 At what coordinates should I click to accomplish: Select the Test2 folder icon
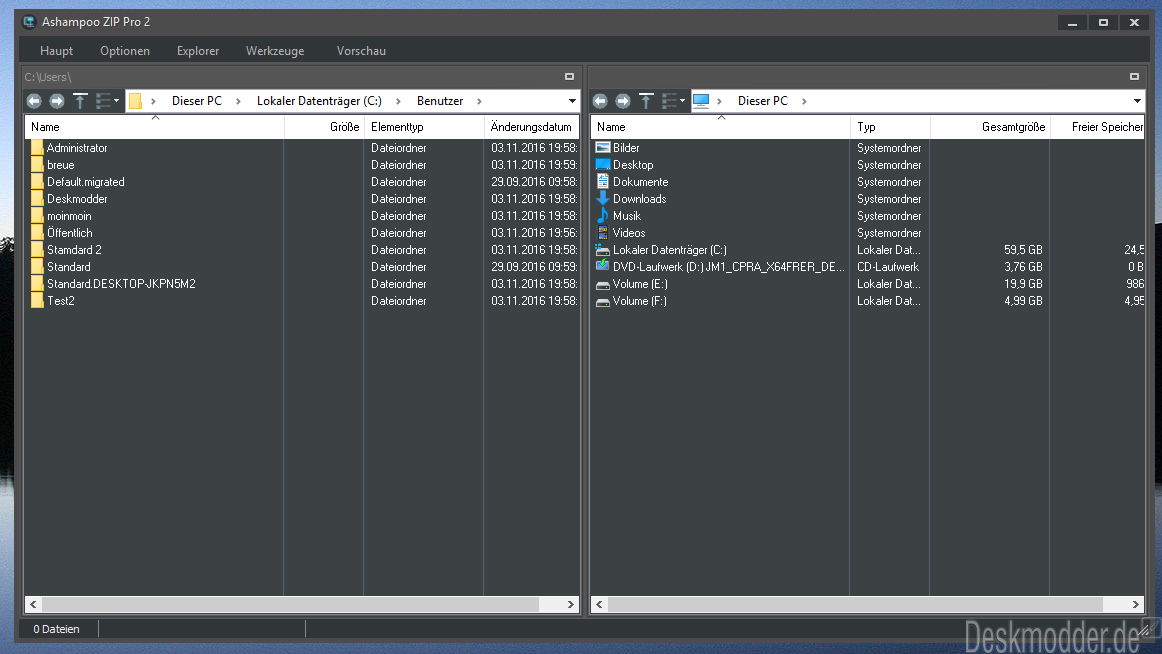point(37,301)
